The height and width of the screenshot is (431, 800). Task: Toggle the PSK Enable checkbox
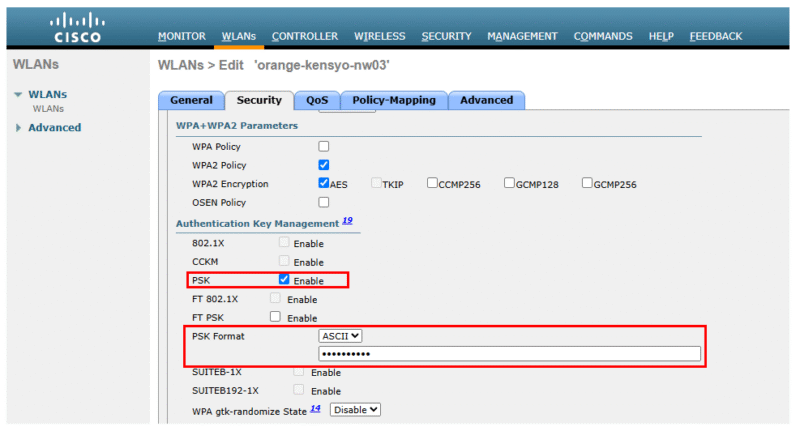(284, 280)
